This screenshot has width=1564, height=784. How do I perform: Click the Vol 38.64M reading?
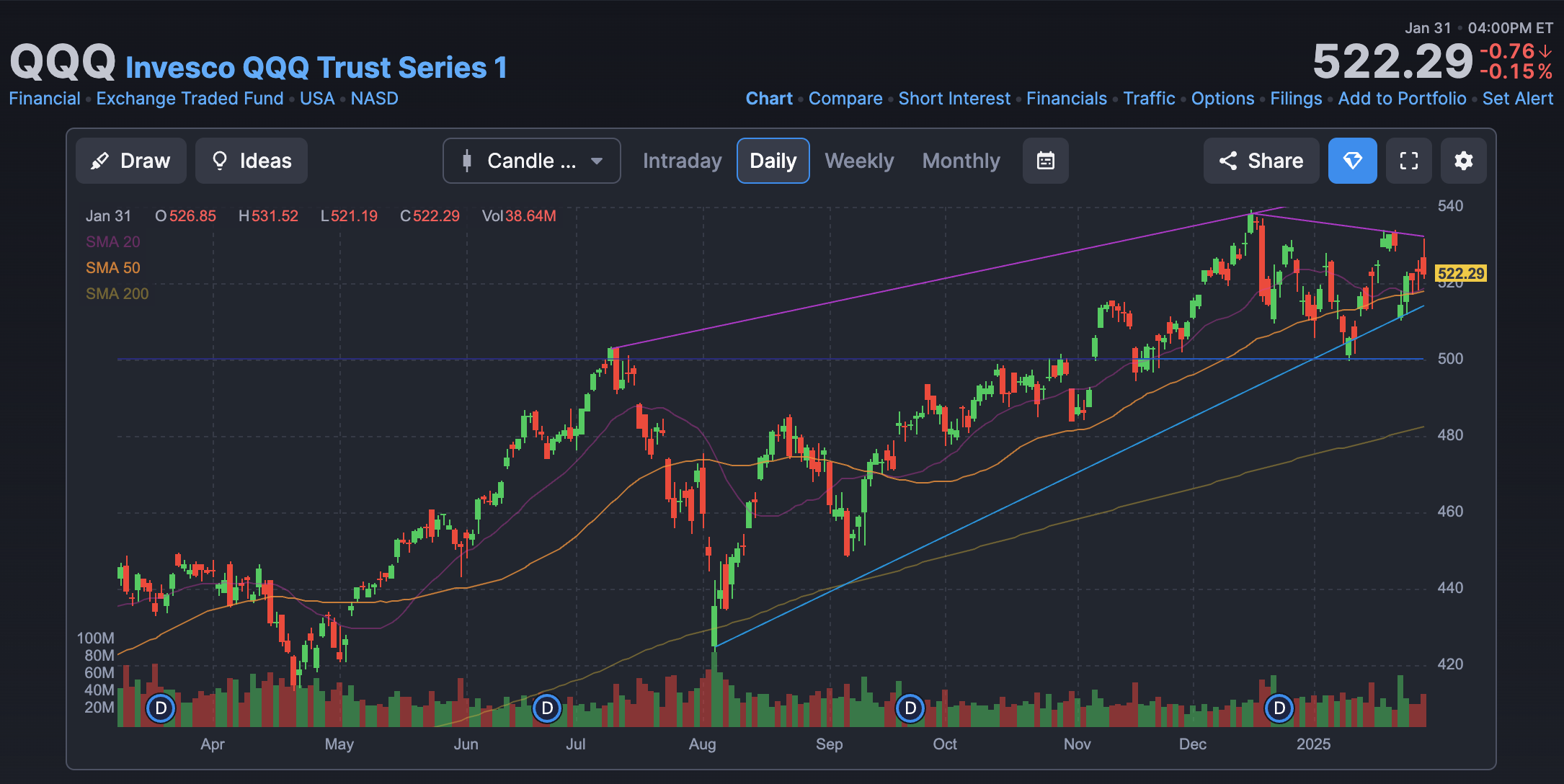point(519,216)
